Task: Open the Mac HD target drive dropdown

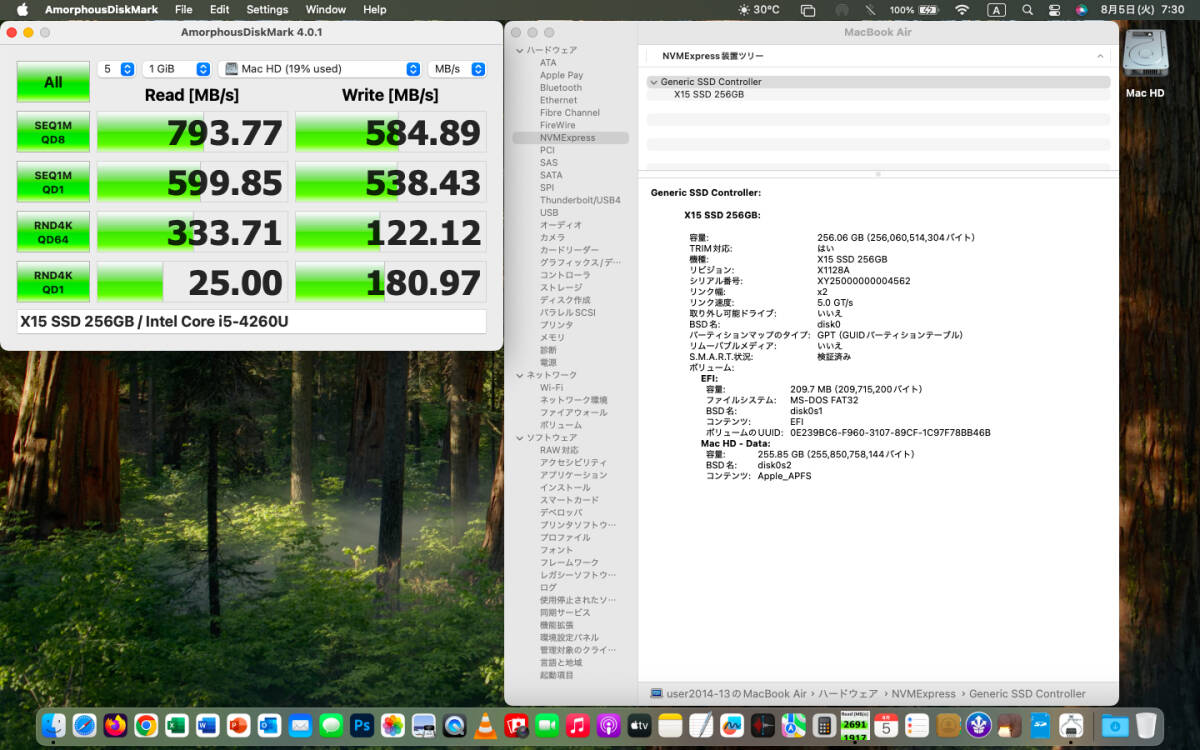Action: coord(320,69)
